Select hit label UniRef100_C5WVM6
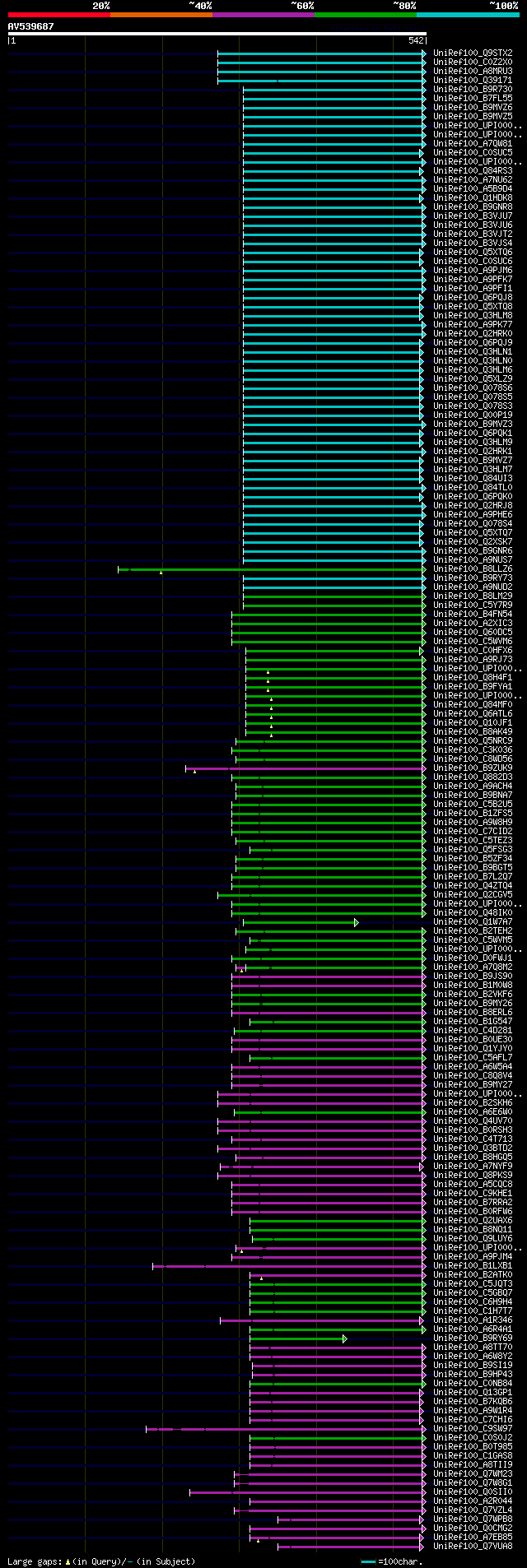Viewport: 527px width, 1568px height. 473,642
